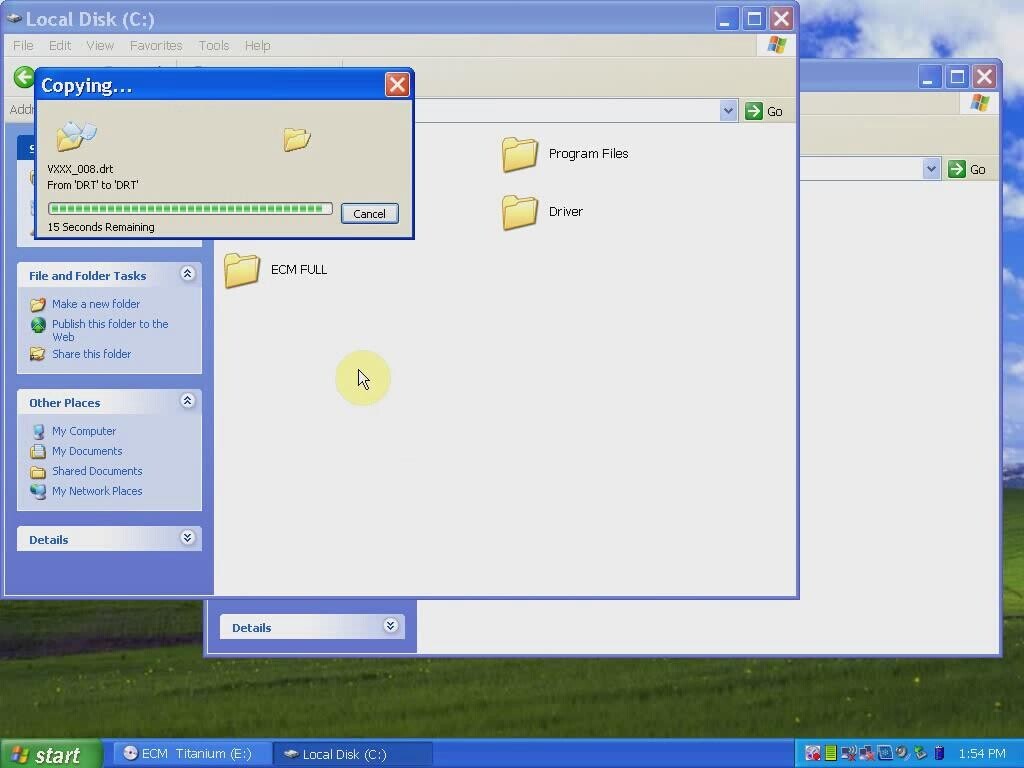Click the My Network Places icon
1024x768 pixels.
38,491
